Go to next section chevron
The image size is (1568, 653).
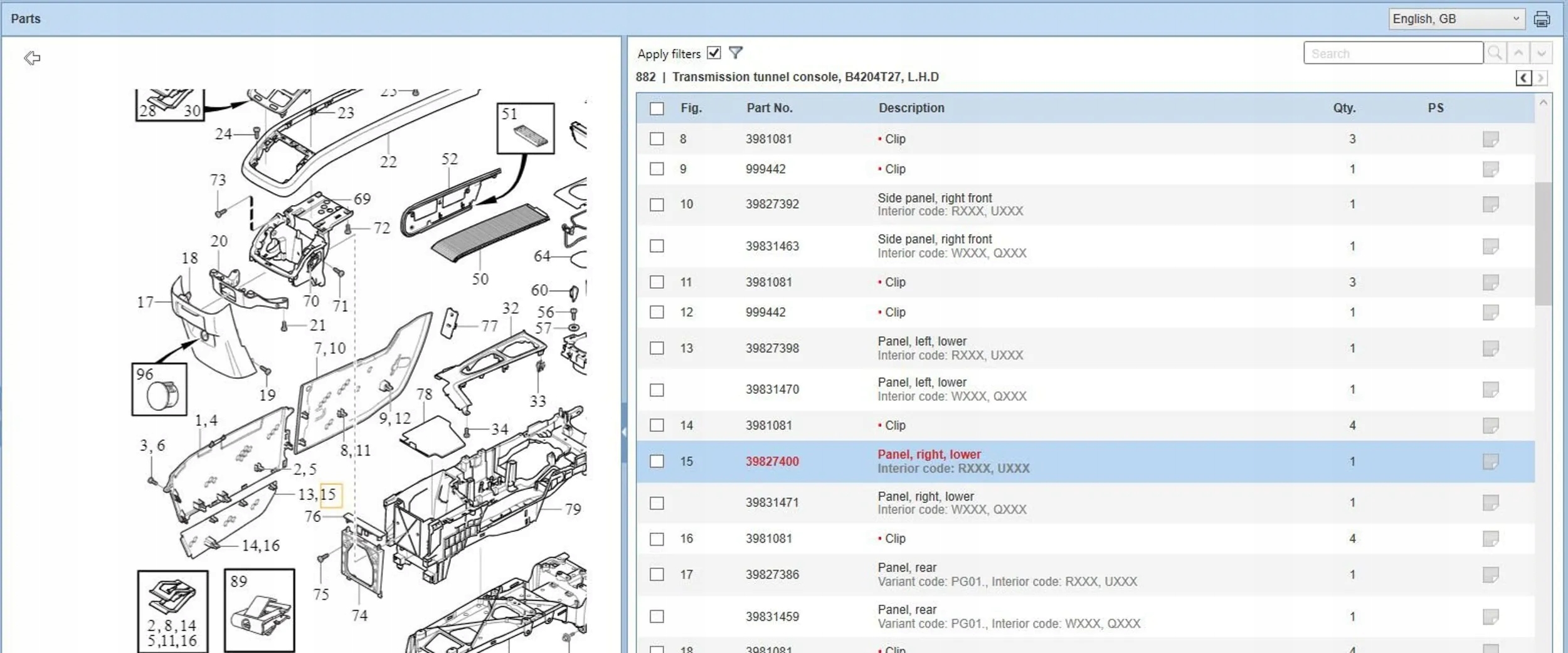tap(1540, 78)
